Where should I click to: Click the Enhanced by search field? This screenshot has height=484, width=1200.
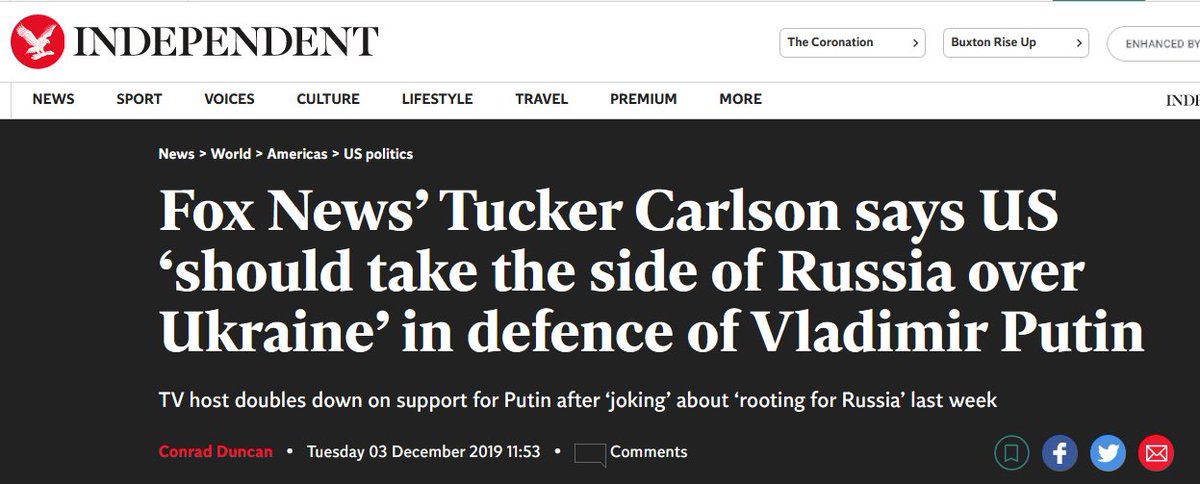tap(1153, 43)
